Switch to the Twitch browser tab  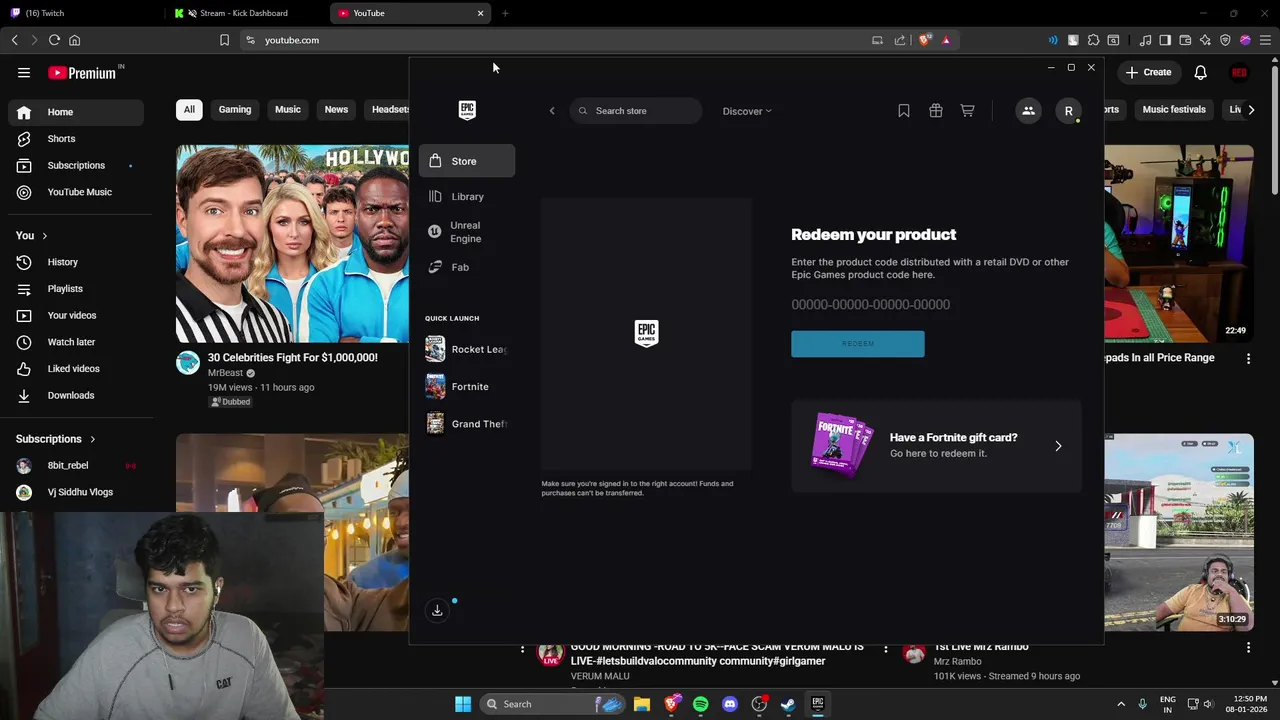click(x=80, y=13)
